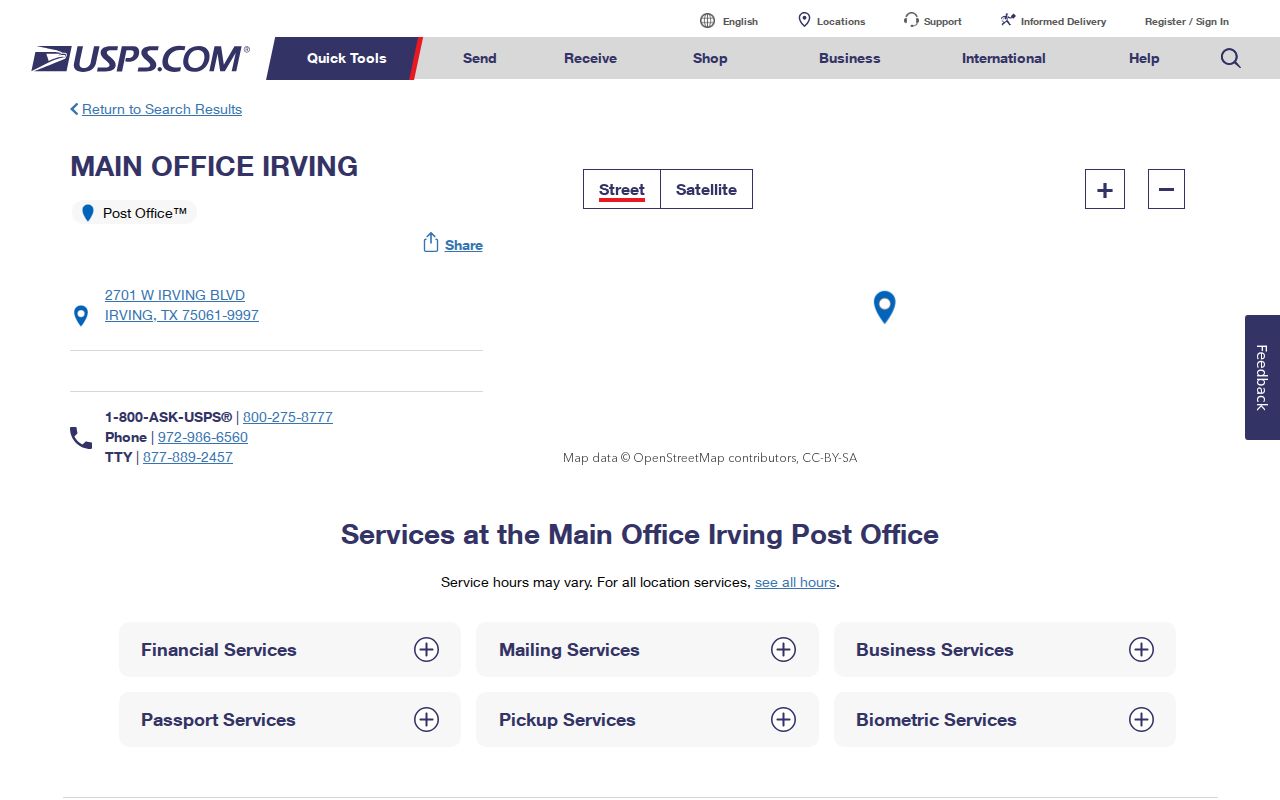Click the Post Office pin badge icon
This screenshot has width=1280, height=800.
(88, 213)
